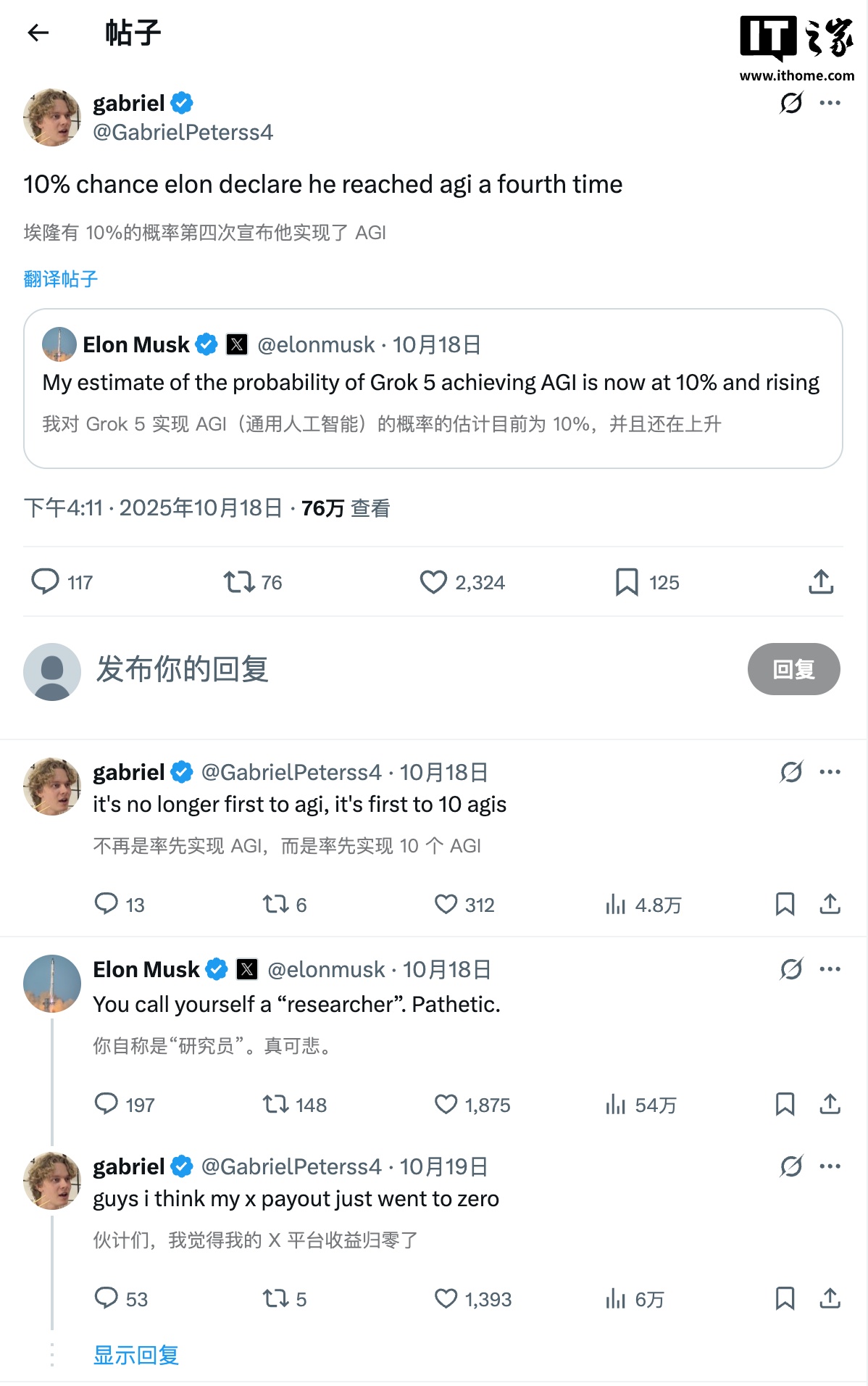Viewport: 868px width, 1386px height.
Task: Repost the main post
Action: (239, 582)
